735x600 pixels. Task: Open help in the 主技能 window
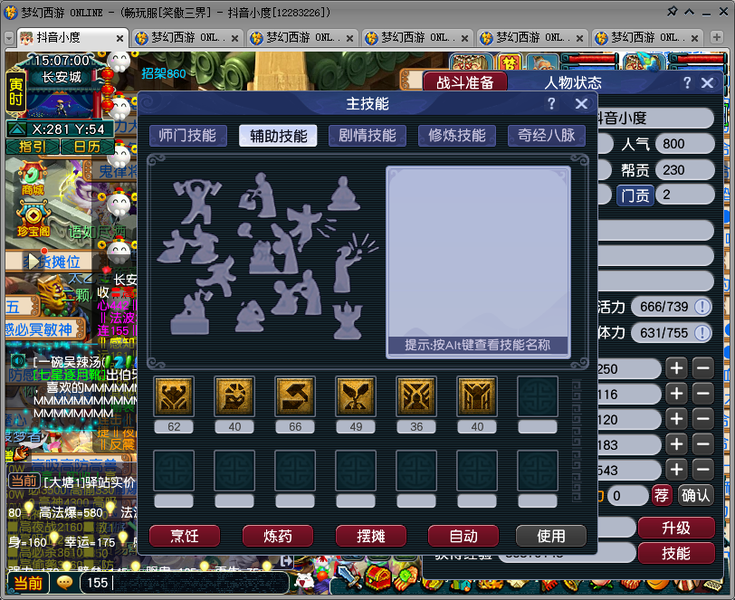[x=551, y=104]
